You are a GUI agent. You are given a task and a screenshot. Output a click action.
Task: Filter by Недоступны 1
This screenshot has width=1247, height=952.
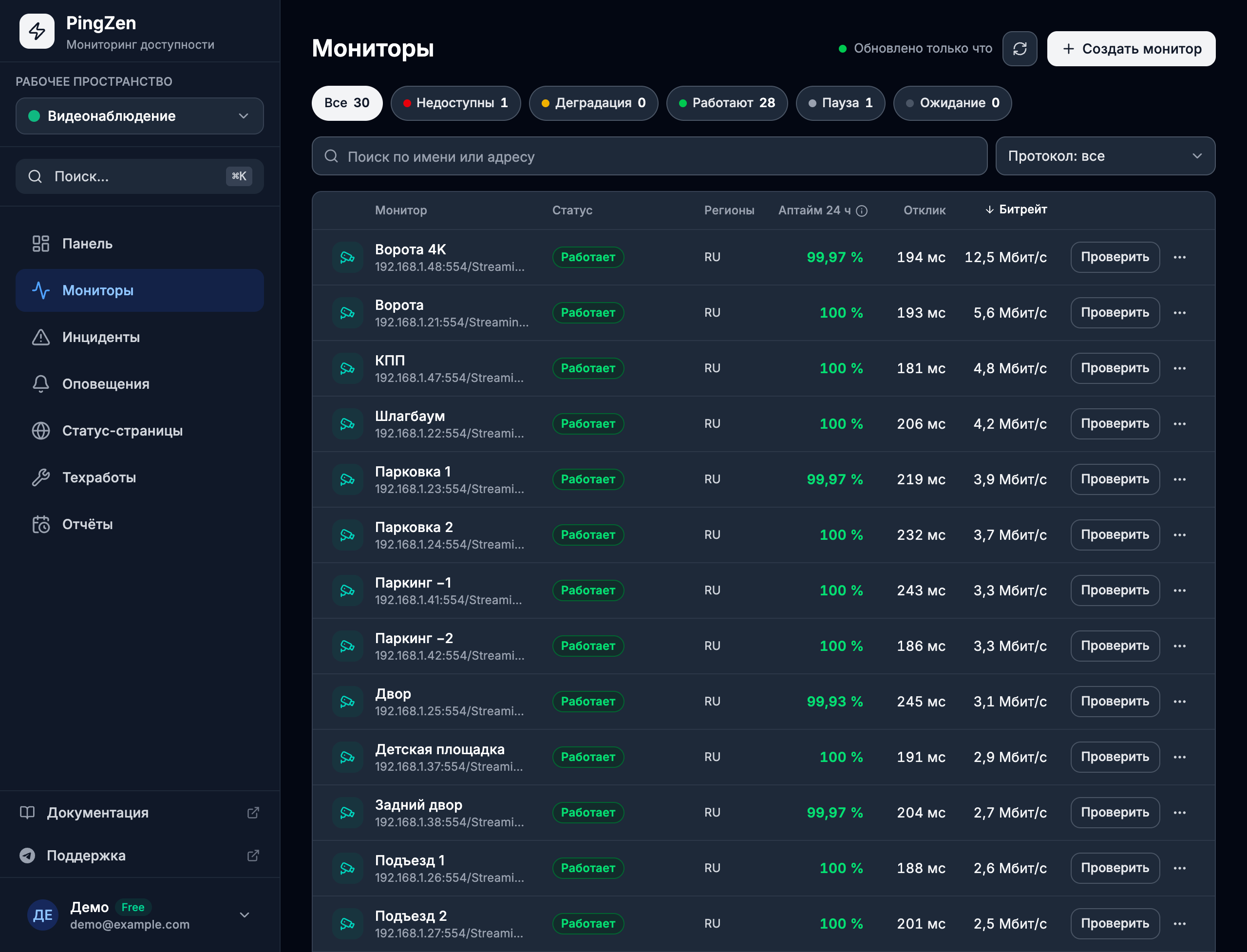tap(455, 103)
